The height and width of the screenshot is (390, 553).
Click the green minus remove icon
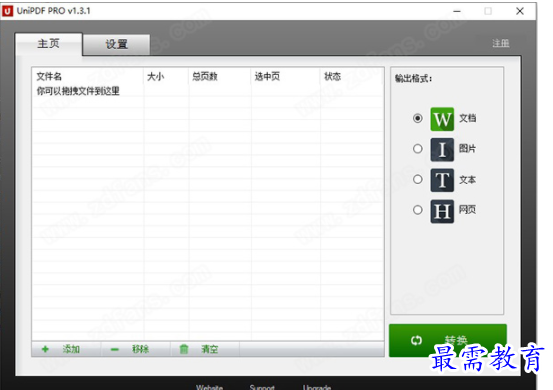pos(115,349)
